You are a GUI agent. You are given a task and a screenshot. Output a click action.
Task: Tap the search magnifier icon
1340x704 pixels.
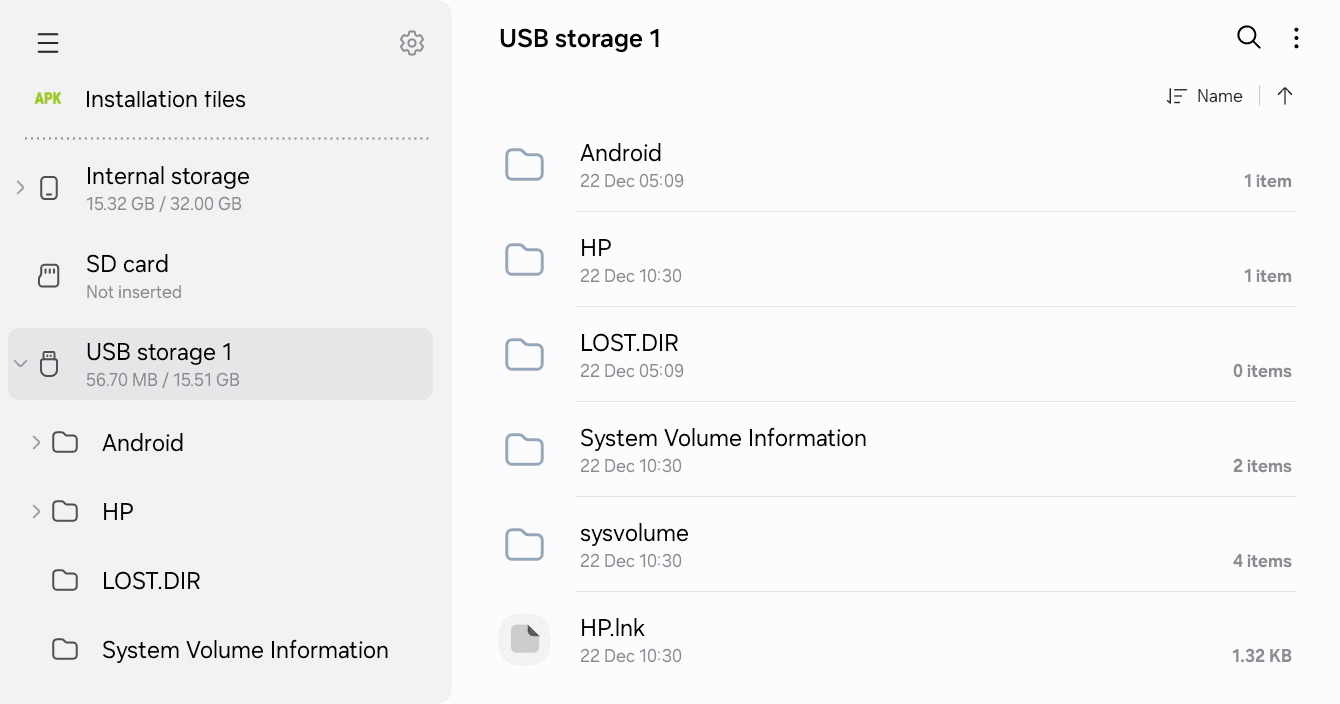pos(1249,38)
